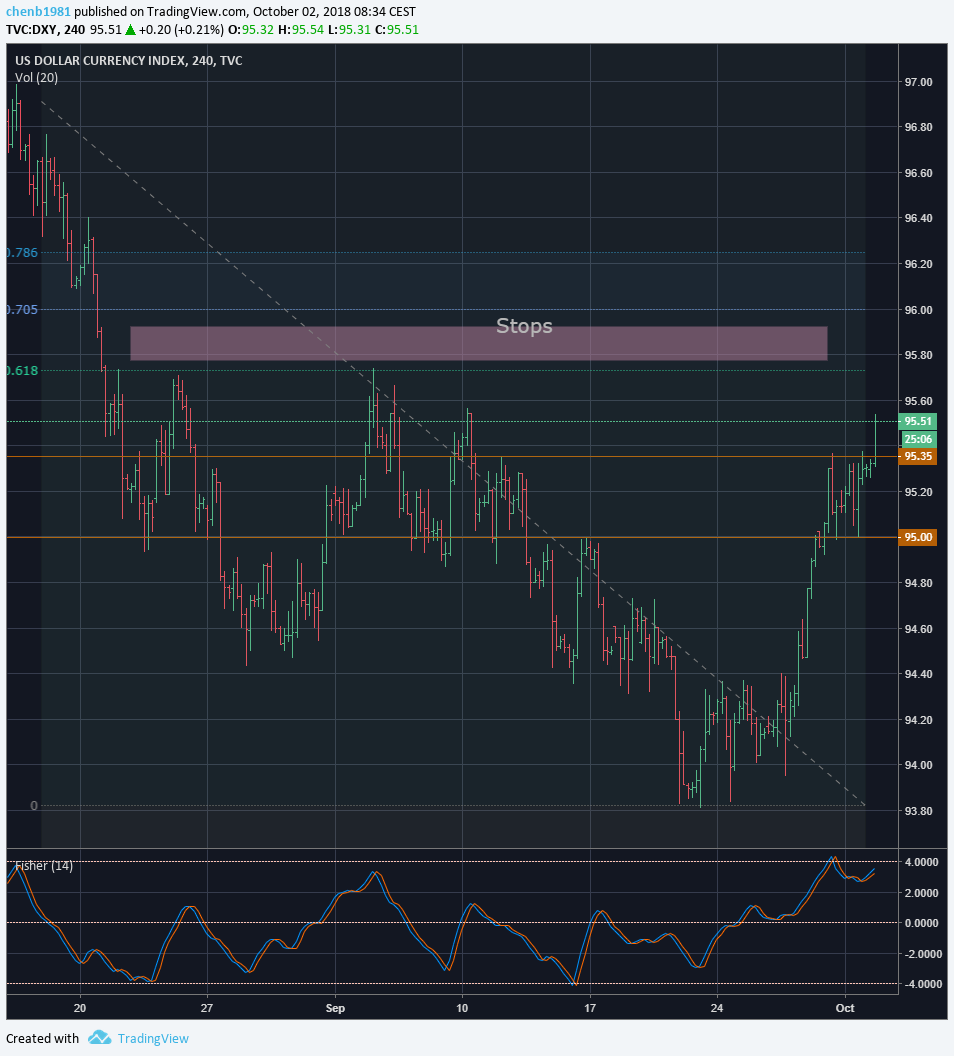Image resolution: width=954 pixels, height=1056 pixels.
Task: Click the 93.80 price axis label
Action: click(918, 811)
